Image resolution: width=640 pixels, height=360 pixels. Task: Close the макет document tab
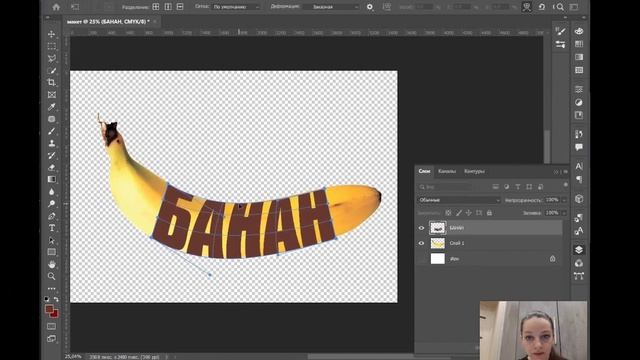(x=155, y=22)
